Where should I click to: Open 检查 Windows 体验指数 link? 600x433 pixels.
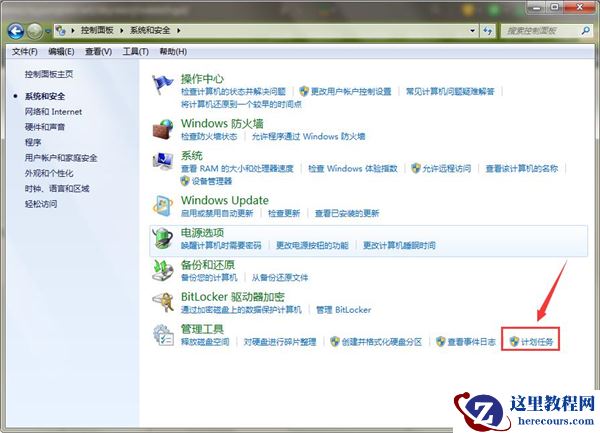[x=353, y=168]
